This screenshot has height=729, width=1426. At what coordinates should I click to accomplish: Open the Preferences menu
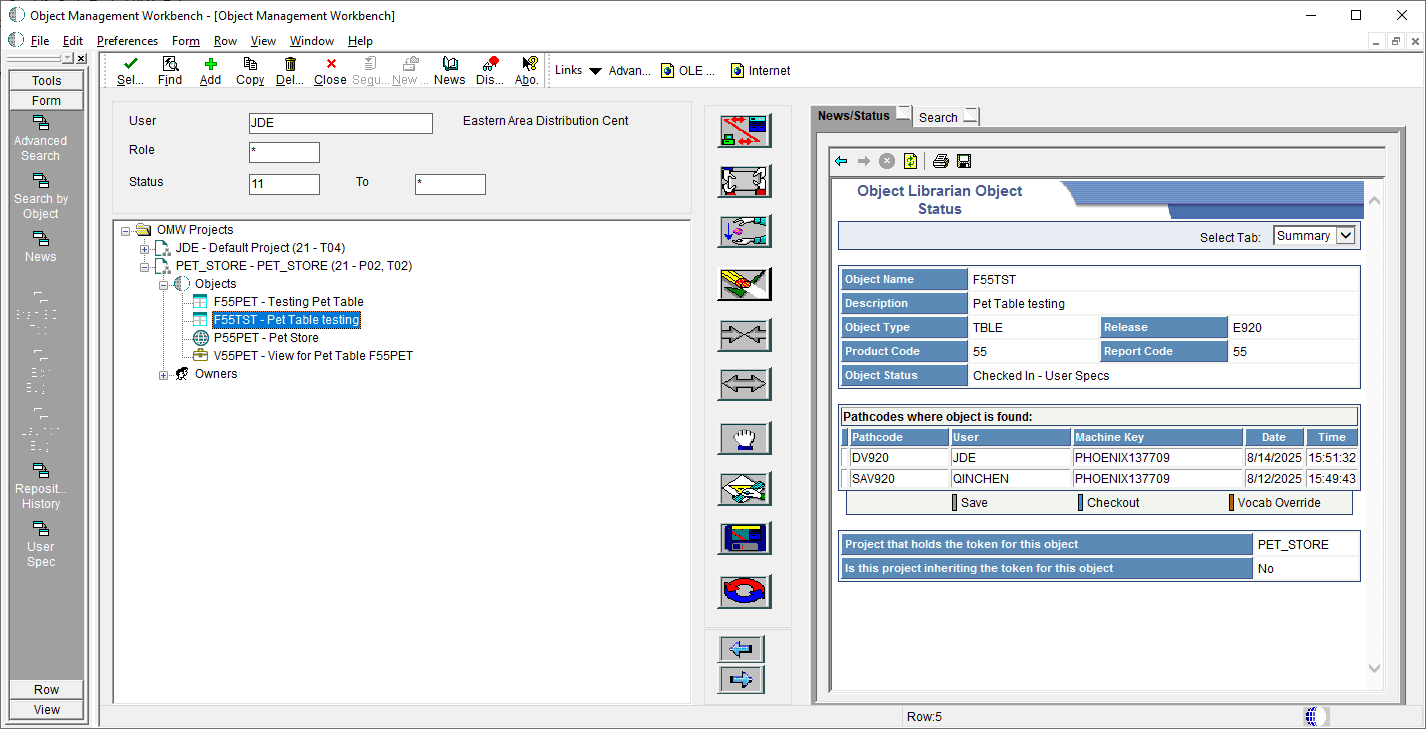127,41
